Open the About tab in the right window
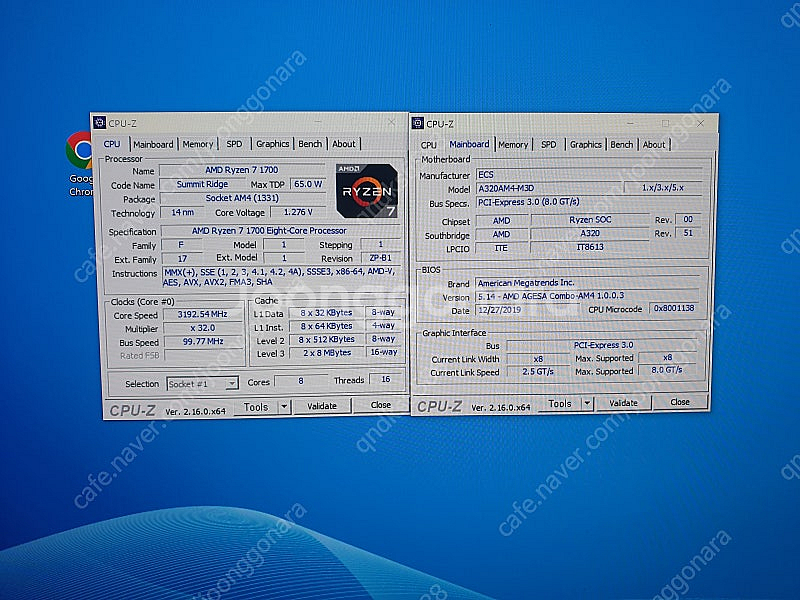The height and width of the screenshot is (600, 800). tap(654, 144)
